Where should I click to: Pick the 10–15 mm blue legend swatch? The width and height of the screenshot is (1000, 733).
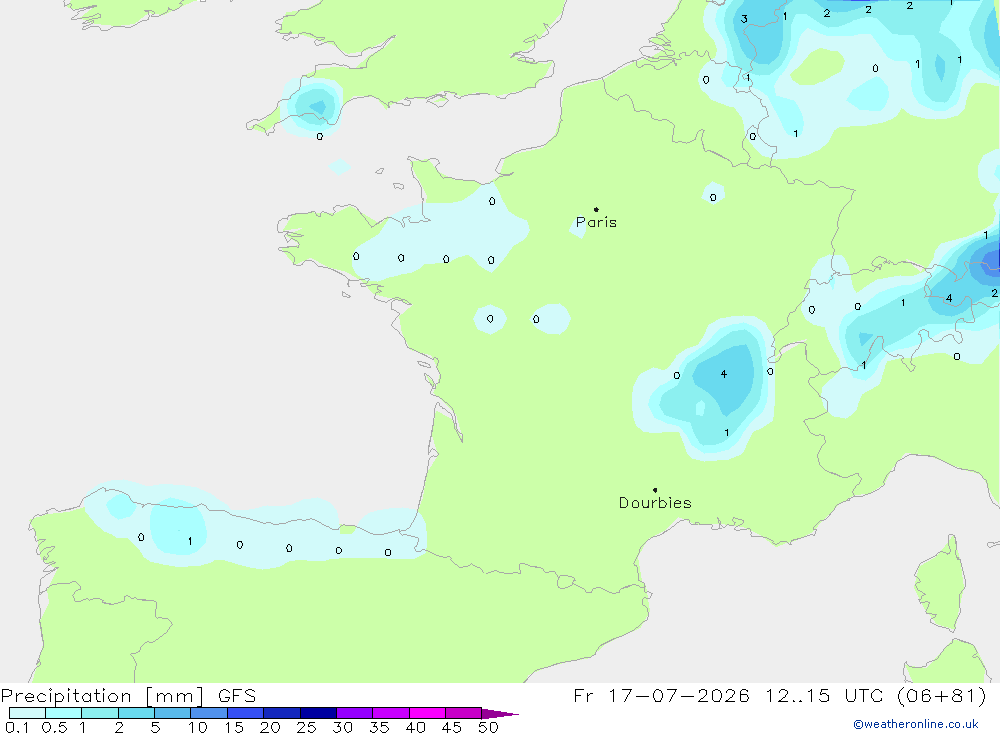(x=209, y=713)
